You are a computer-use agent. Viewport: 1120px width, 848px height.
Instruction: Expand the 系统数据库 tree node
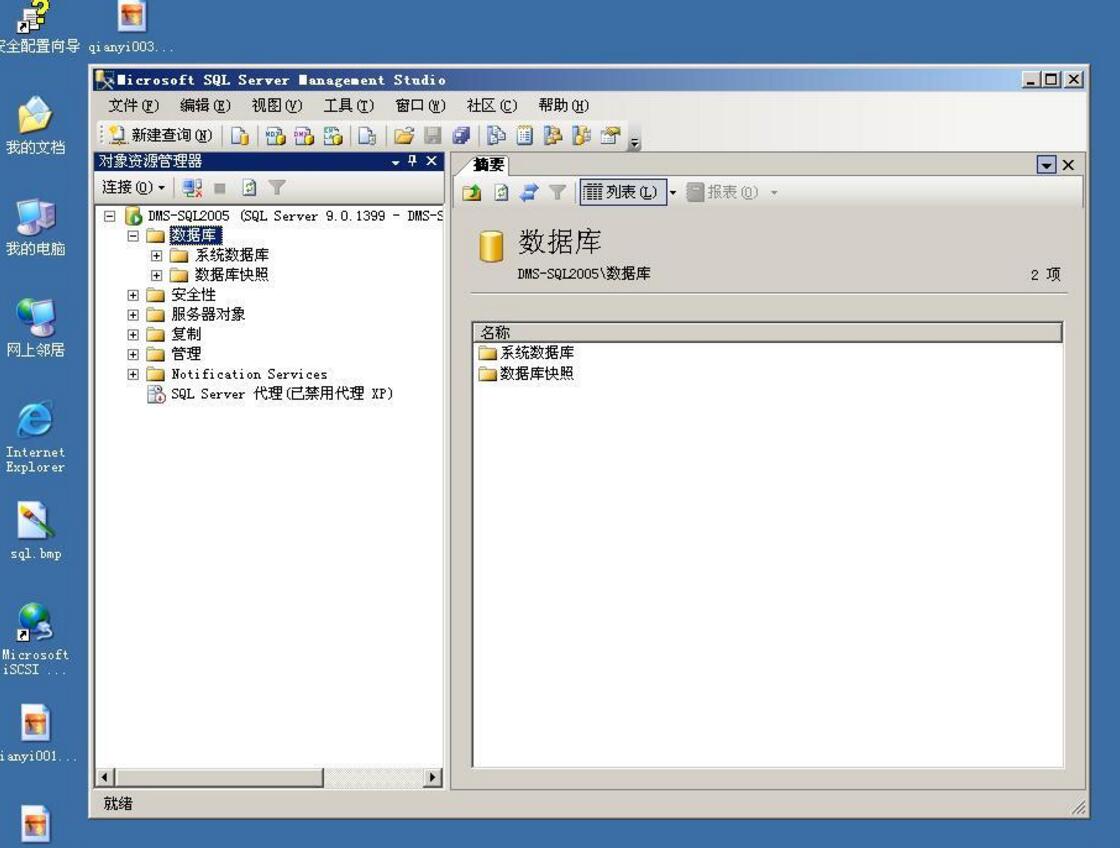[156, 256]
